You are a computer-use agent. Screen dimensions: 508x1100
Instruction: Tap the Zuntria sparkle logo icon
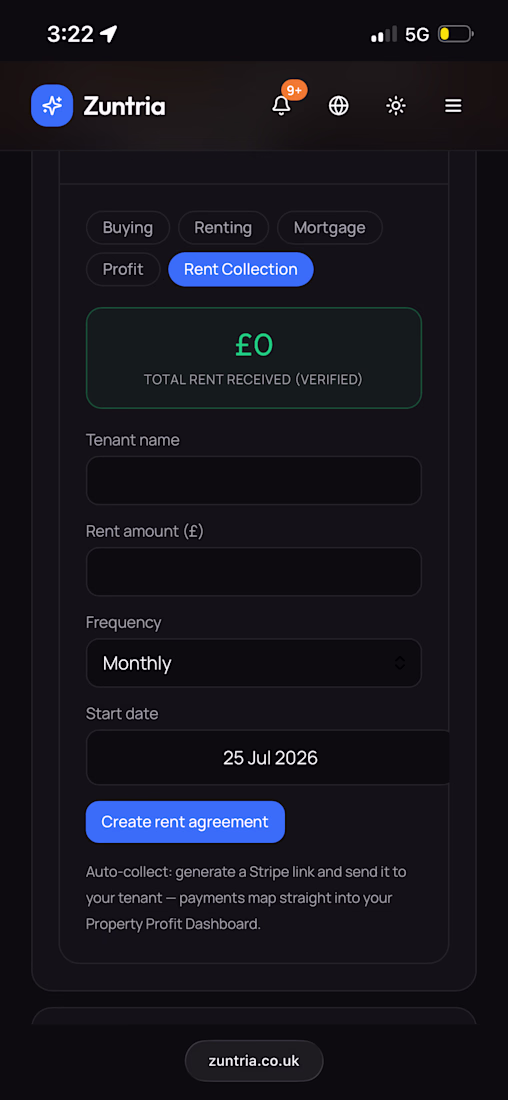click(x=52, y=106)
